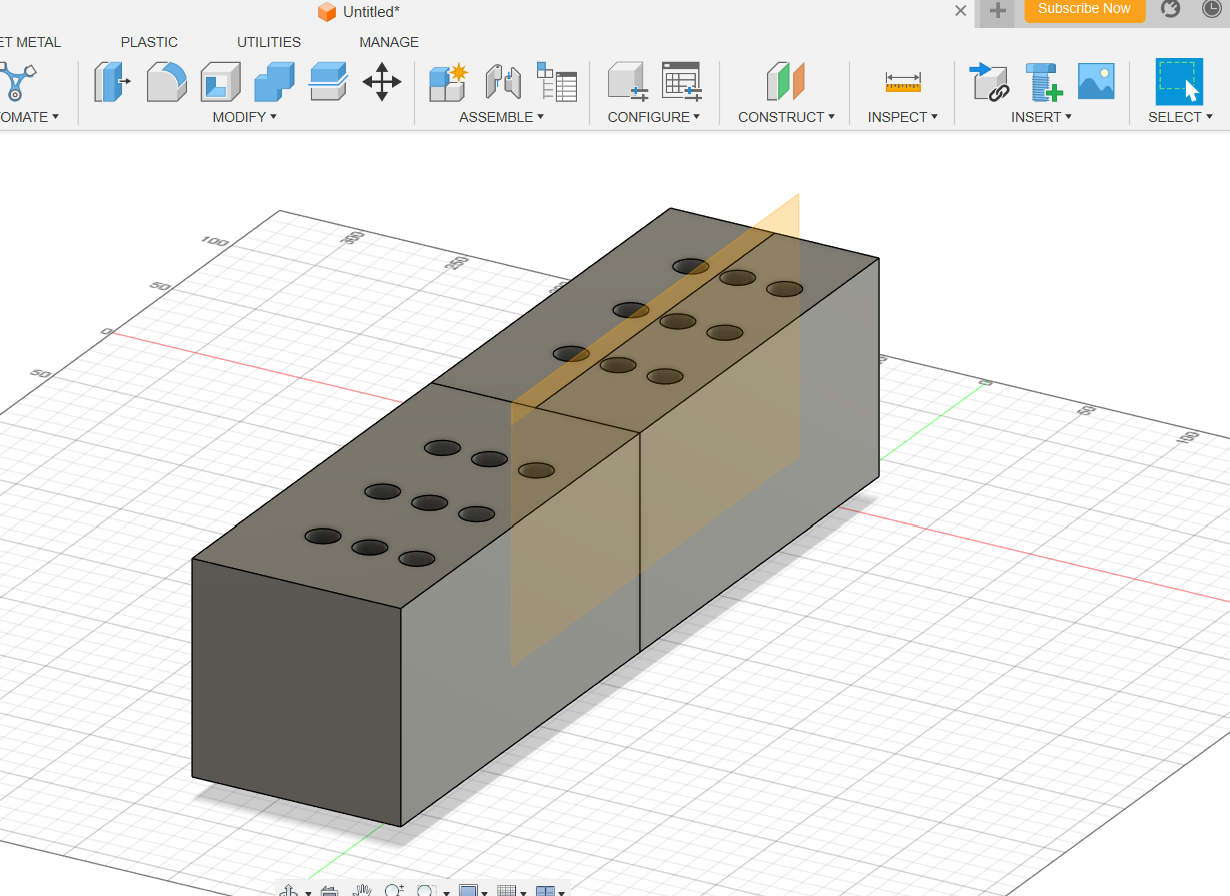This screenshot has width=1230, height=896.
Task: Click the Look At navigation icon
Action: click(x=329, y=890)
